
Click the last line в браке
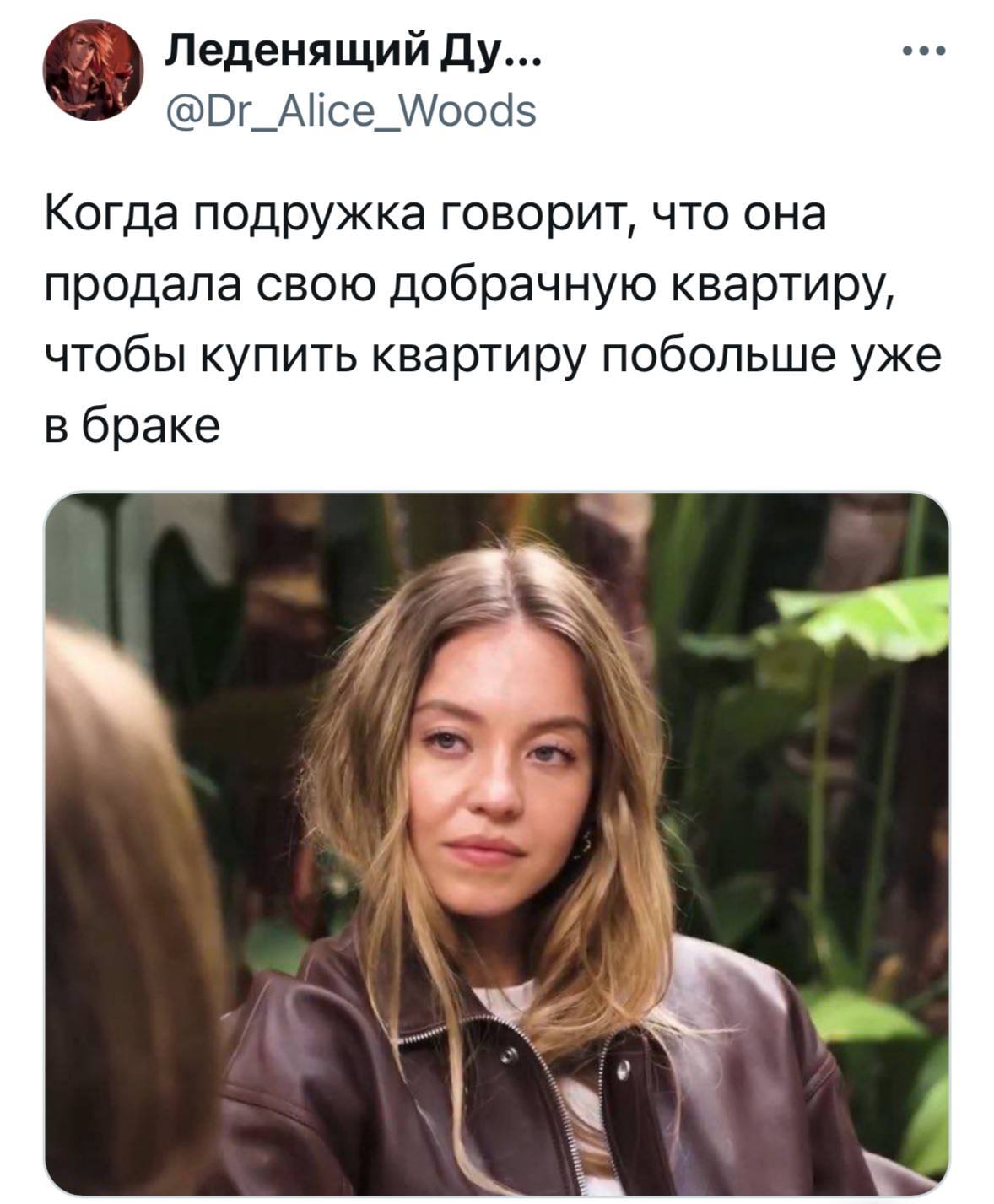click(132, 427)
